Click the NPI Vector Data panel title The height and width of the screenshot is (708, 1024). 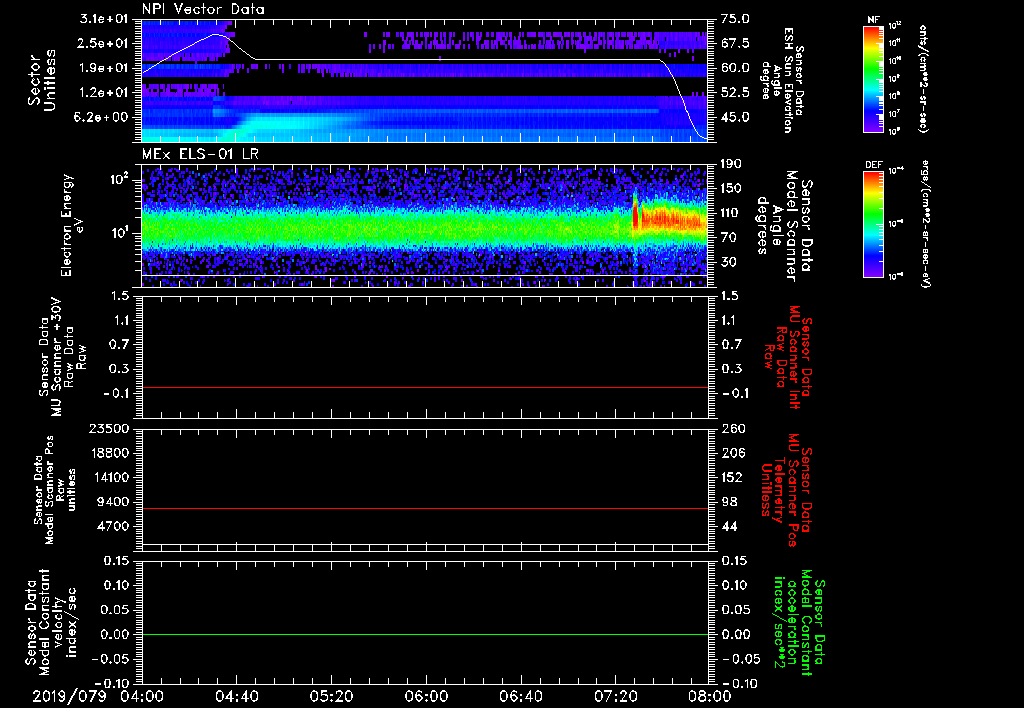203,9
